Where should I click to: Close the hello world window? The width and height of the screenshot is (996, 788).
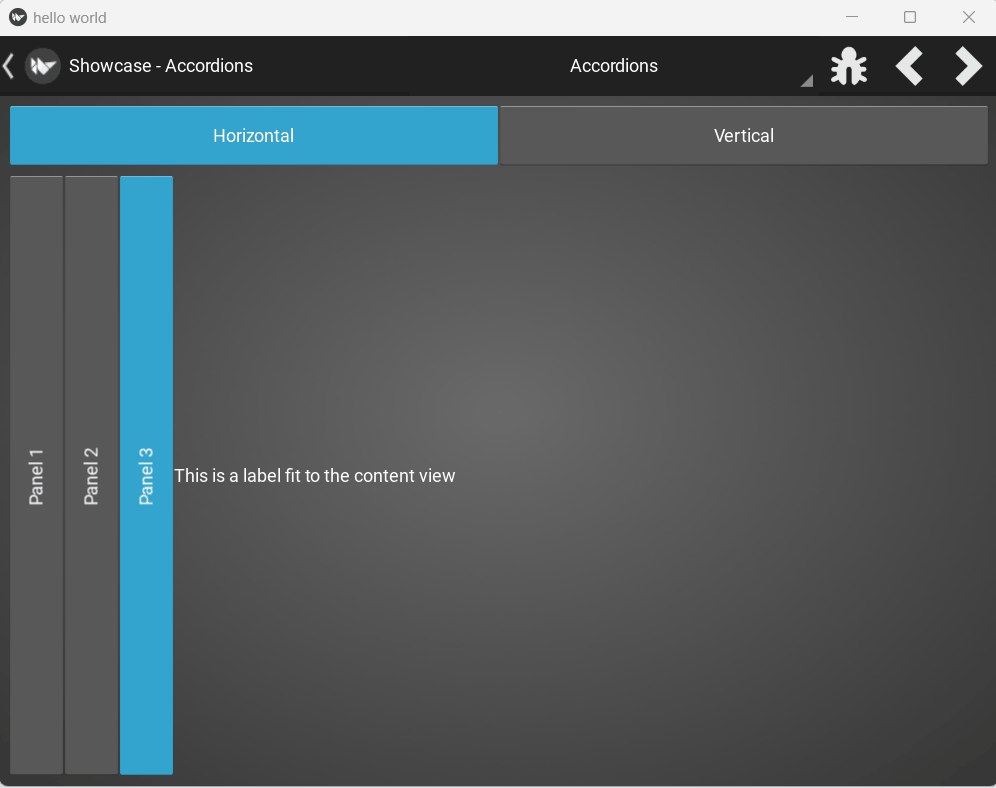click(968, 17)
